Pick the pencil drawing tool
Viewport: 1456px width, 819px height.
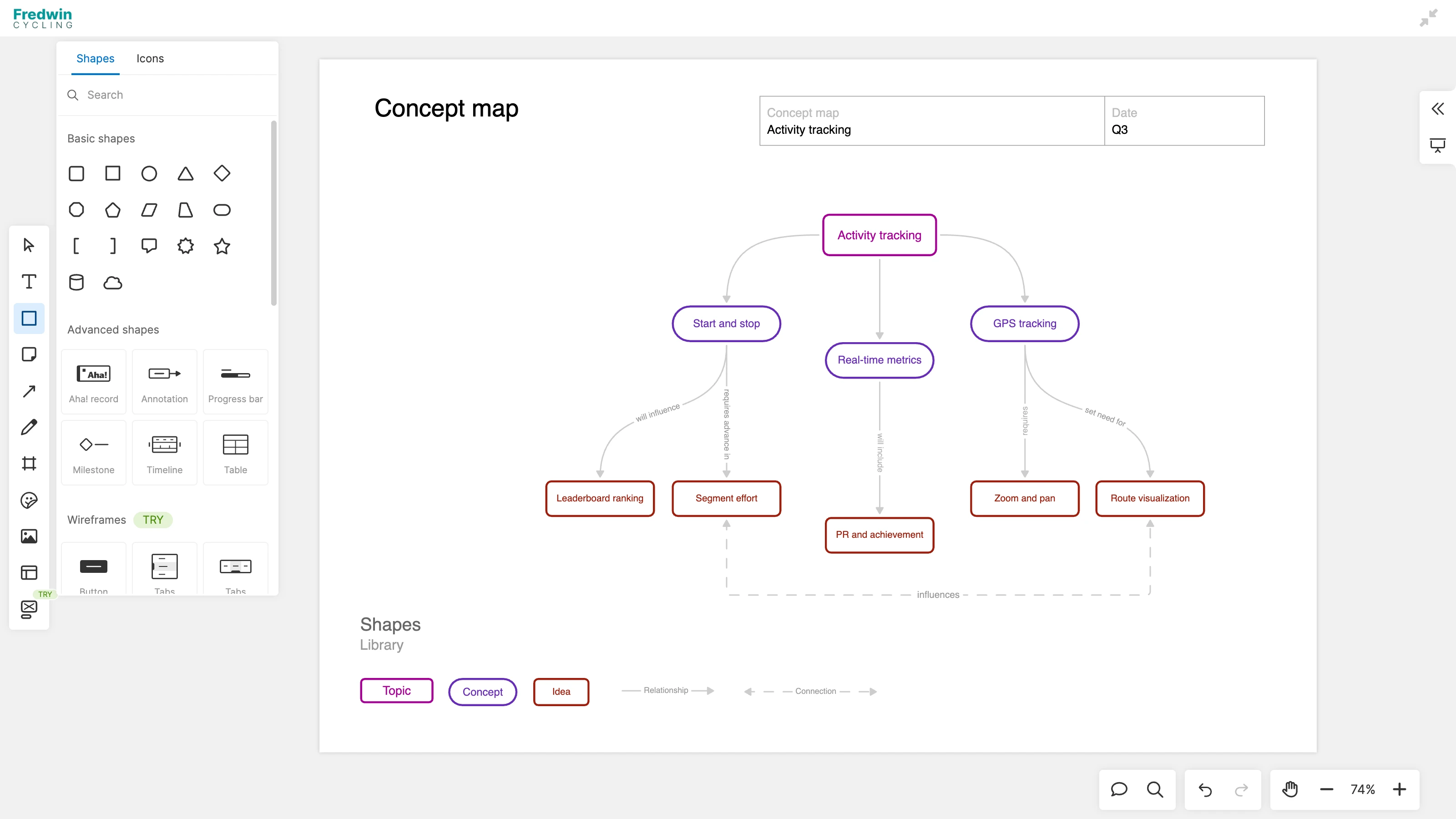pos(29,427)
